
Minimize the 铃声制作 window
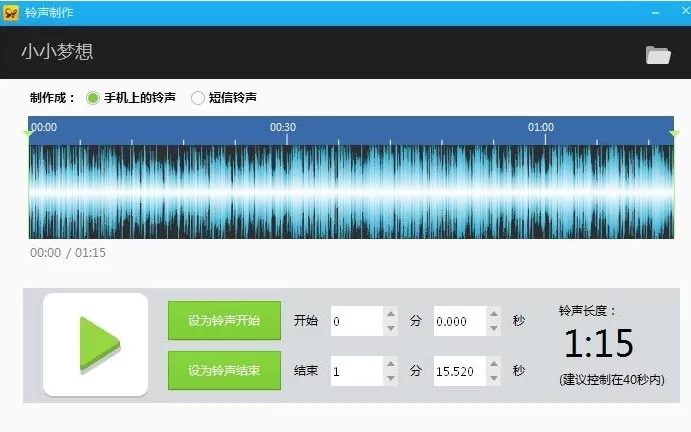[x=655, y=13]
